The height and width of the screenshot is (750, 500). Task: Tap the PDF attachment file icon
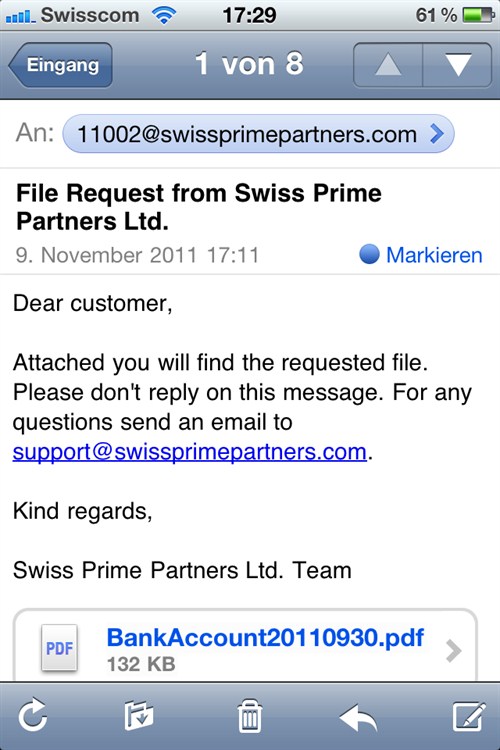click(59, 648)
